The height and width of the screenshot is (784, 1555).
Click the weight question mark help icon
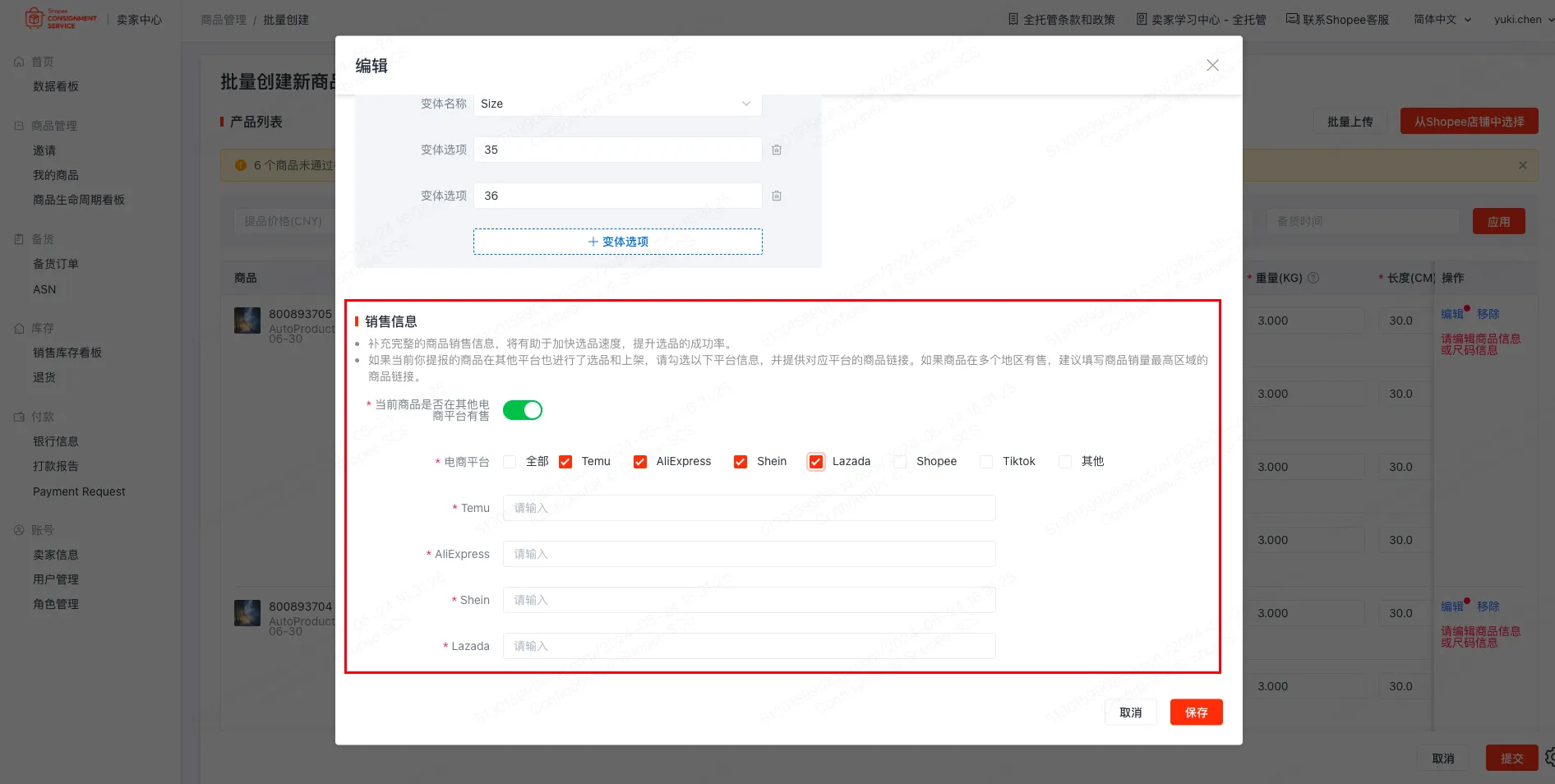click(1313, 278)
